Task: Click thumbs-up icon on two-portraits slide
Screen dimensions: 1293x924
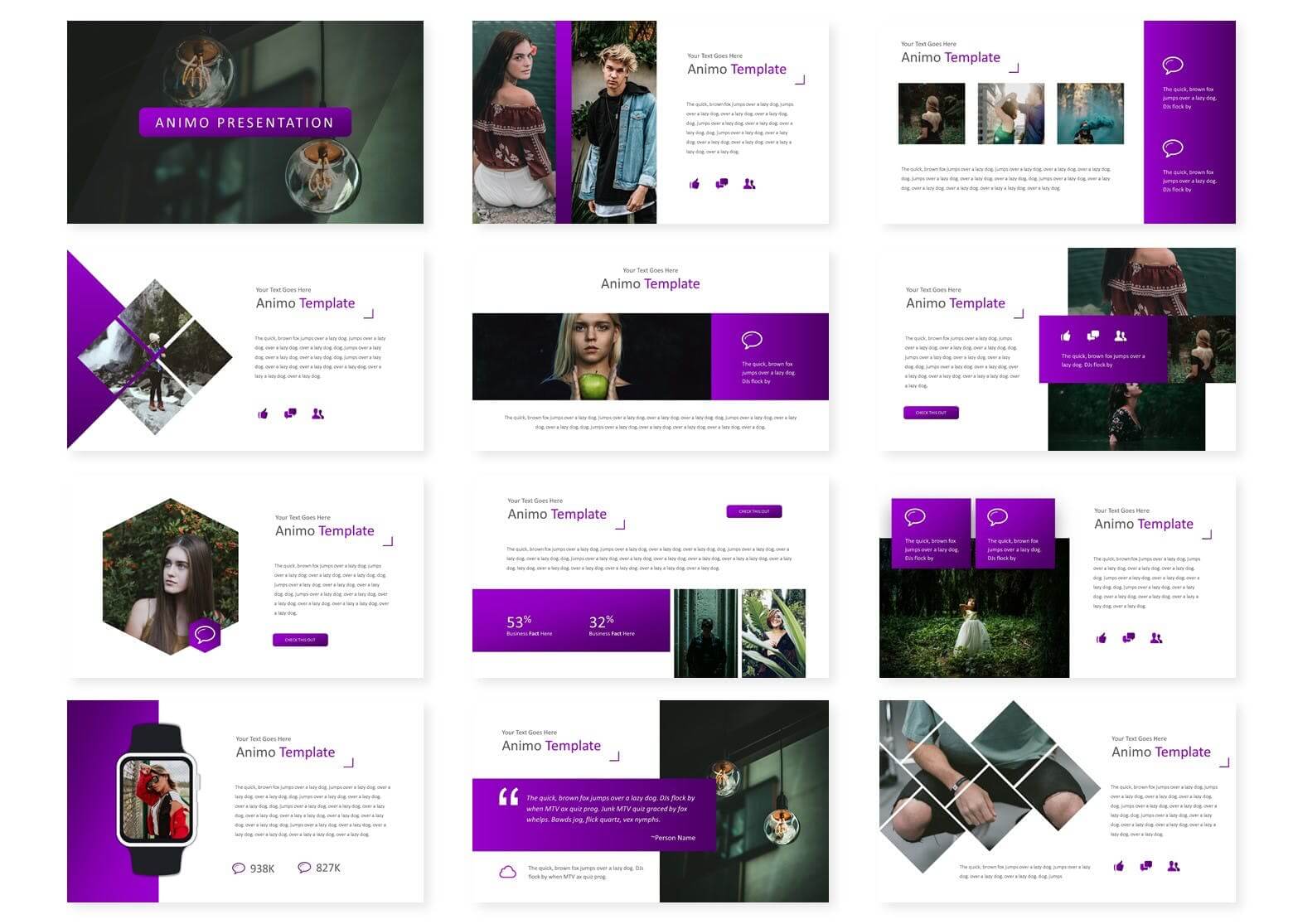Action: pos(695,184)
